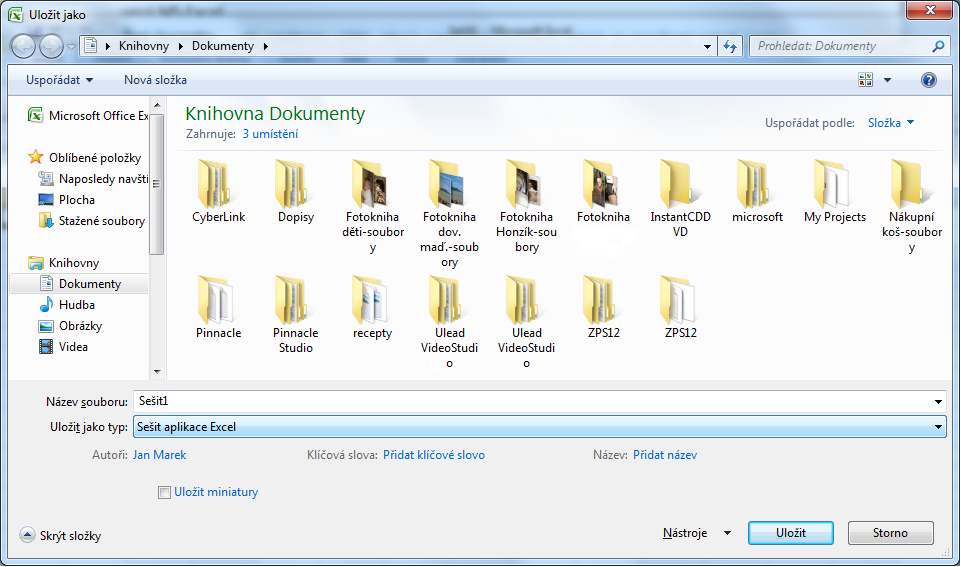Viewport: 961px width, 567px height.
Task: Click the search magnifier icon
Action: [938, 46]
